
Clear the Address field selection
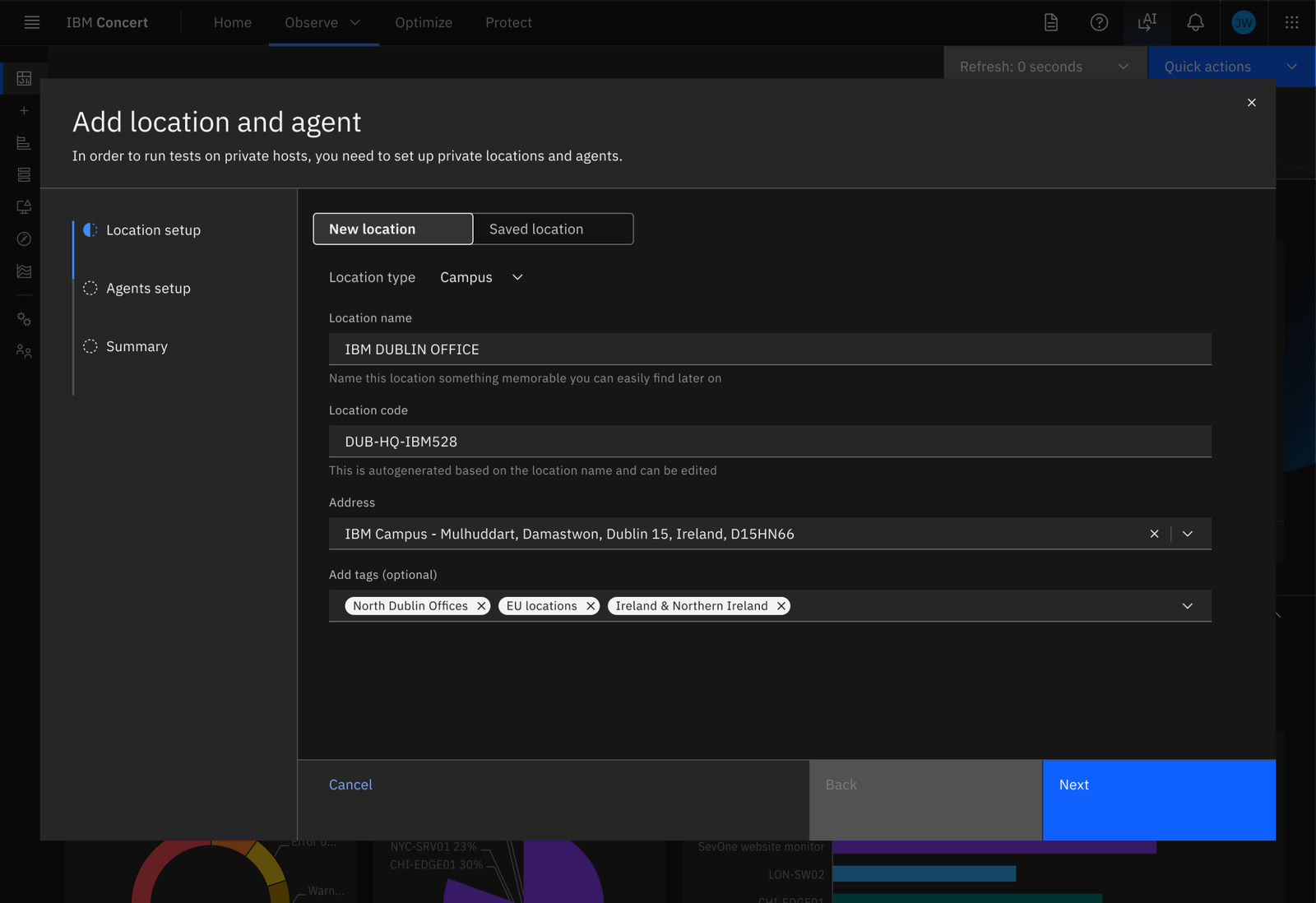(1155, 534)
